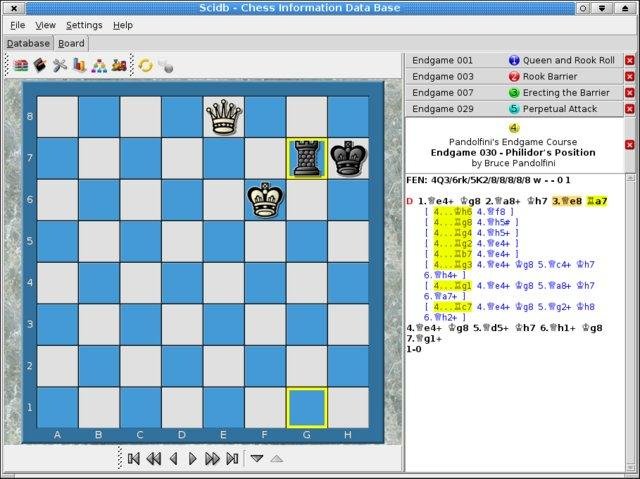Step forward one move

[x=192, y=458]
